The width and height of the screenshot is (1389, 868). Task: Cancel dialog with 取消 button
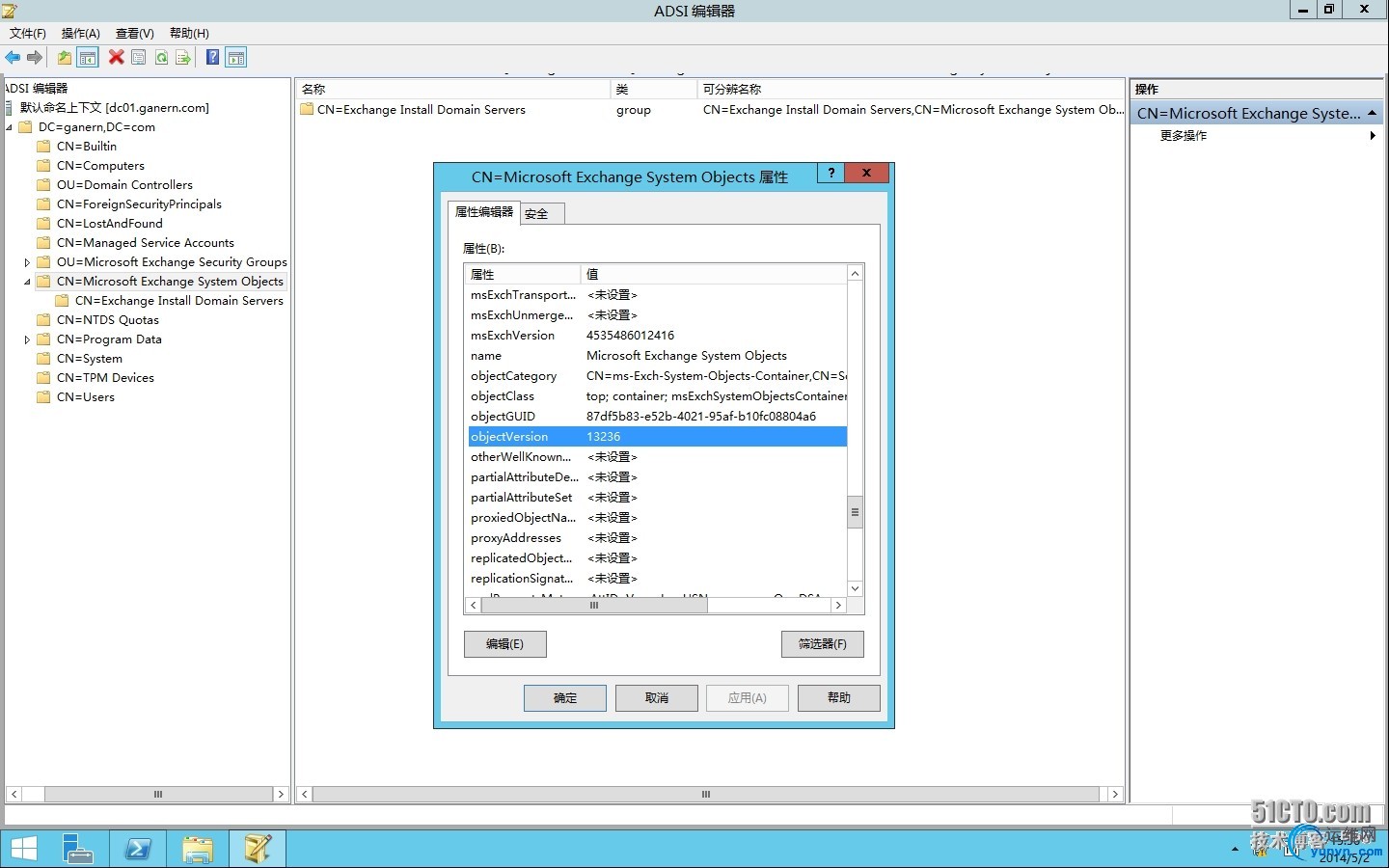pos(657,698)
